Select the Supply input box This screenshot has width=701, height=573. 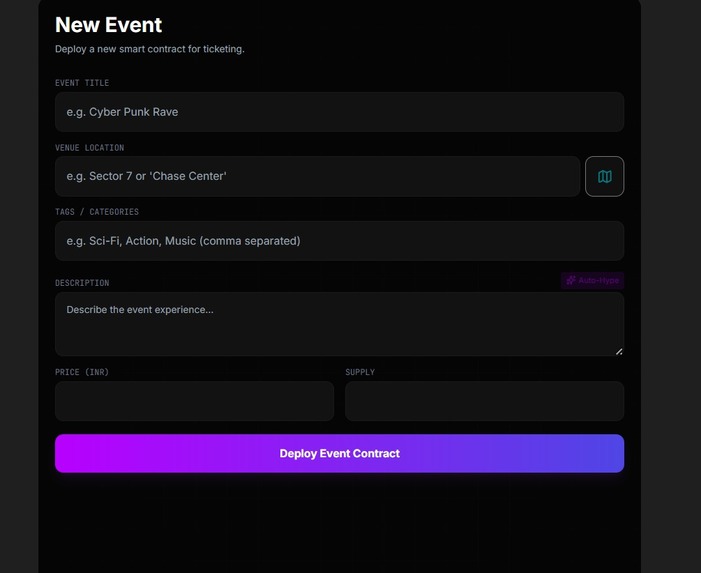pos(485,401)
